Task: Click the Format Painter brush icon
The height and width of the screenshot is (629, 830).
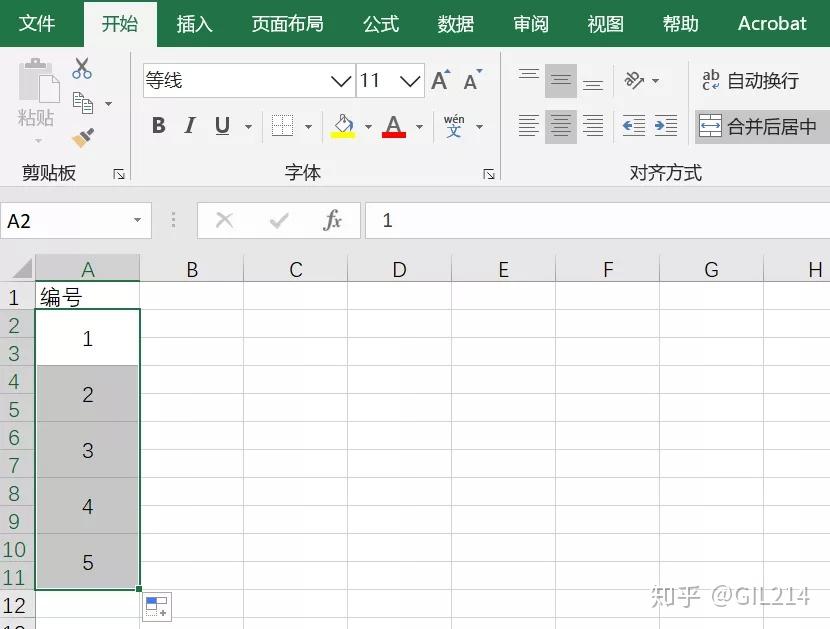Action: (x=83, y=138)
